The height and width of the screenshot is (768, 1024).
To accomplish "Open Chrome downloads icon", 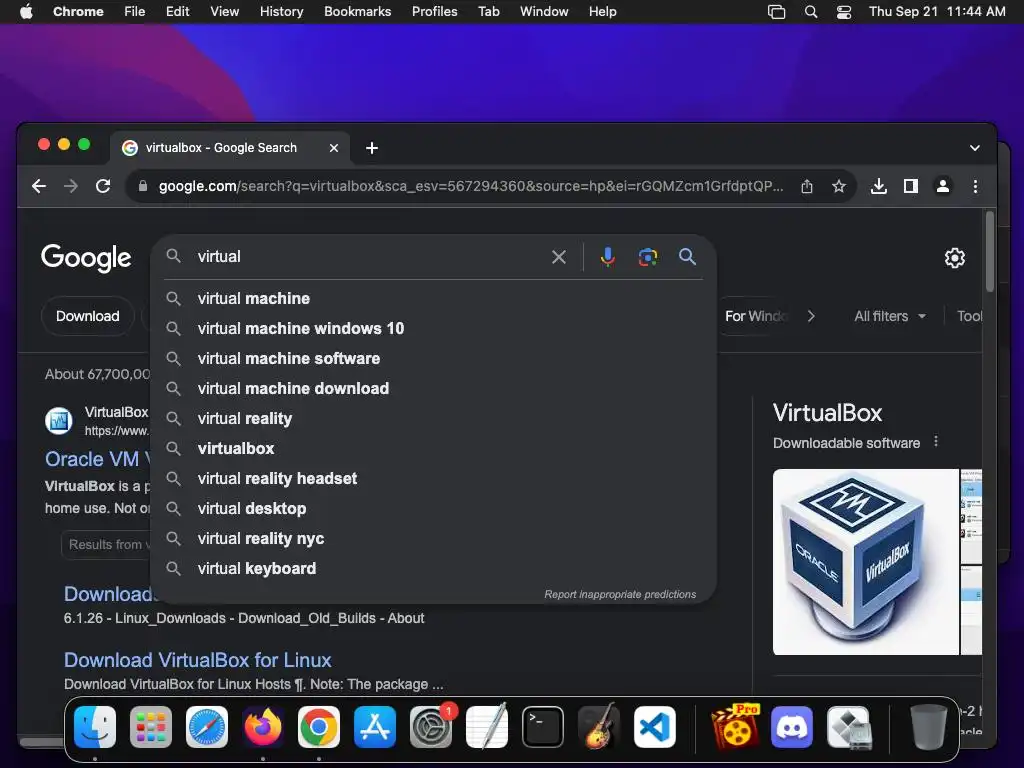I will pos(879,186).
